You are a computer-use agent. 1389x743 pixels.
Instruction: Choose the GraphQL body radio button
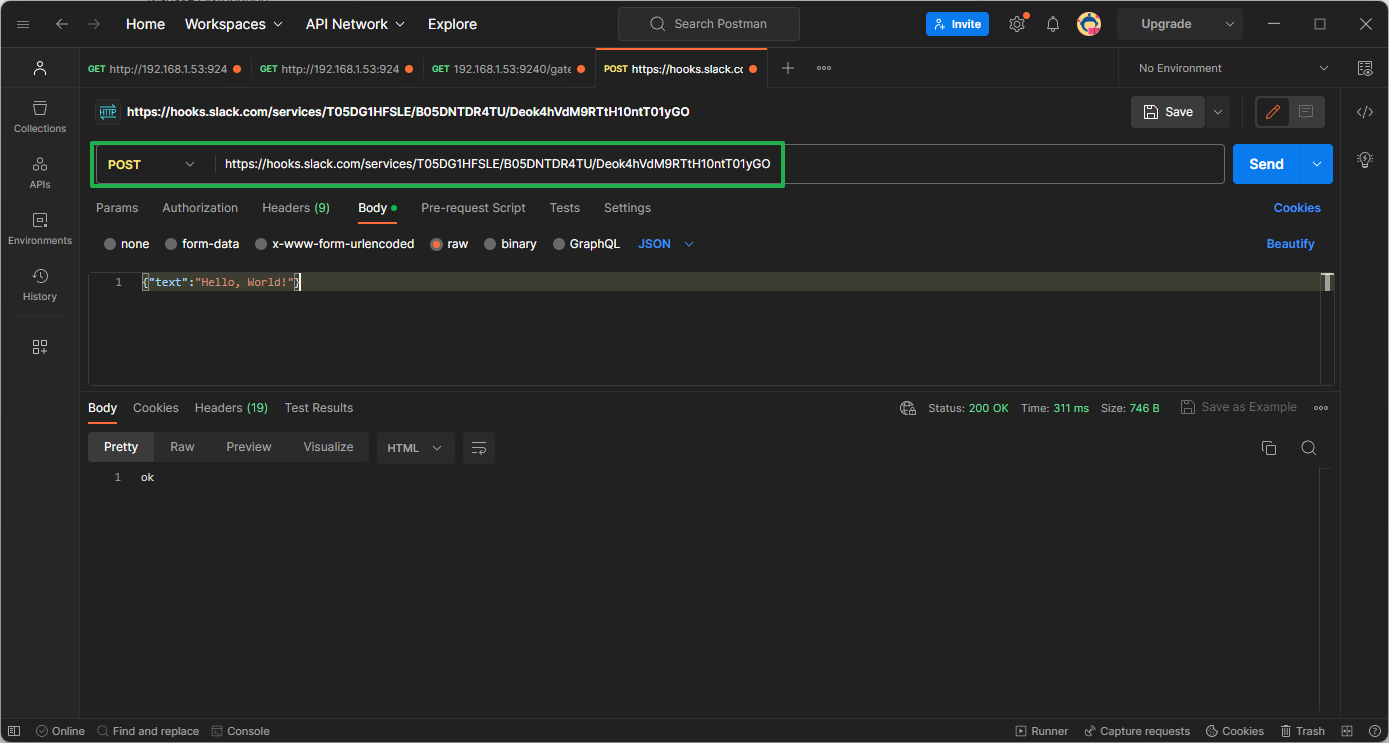point(559,244)
